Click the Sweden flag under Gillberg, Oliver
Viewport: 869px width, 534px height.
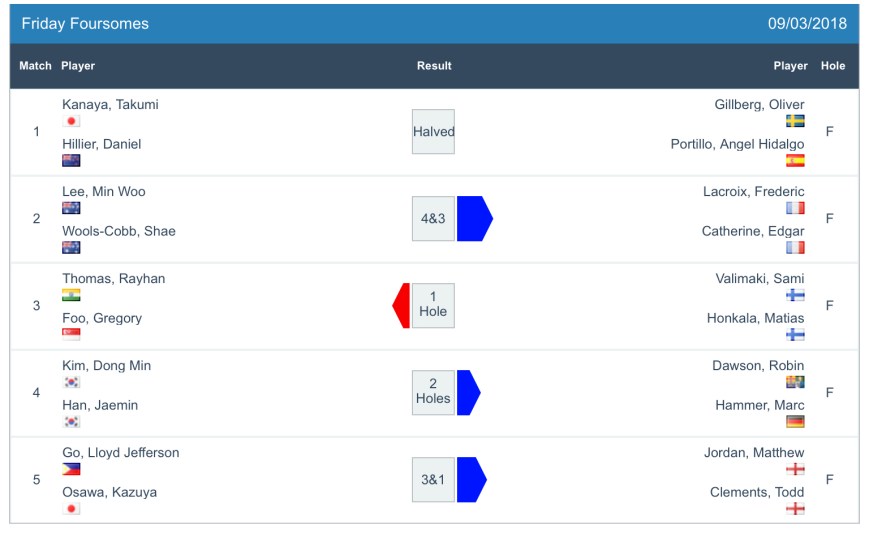[x=795, y=121]
